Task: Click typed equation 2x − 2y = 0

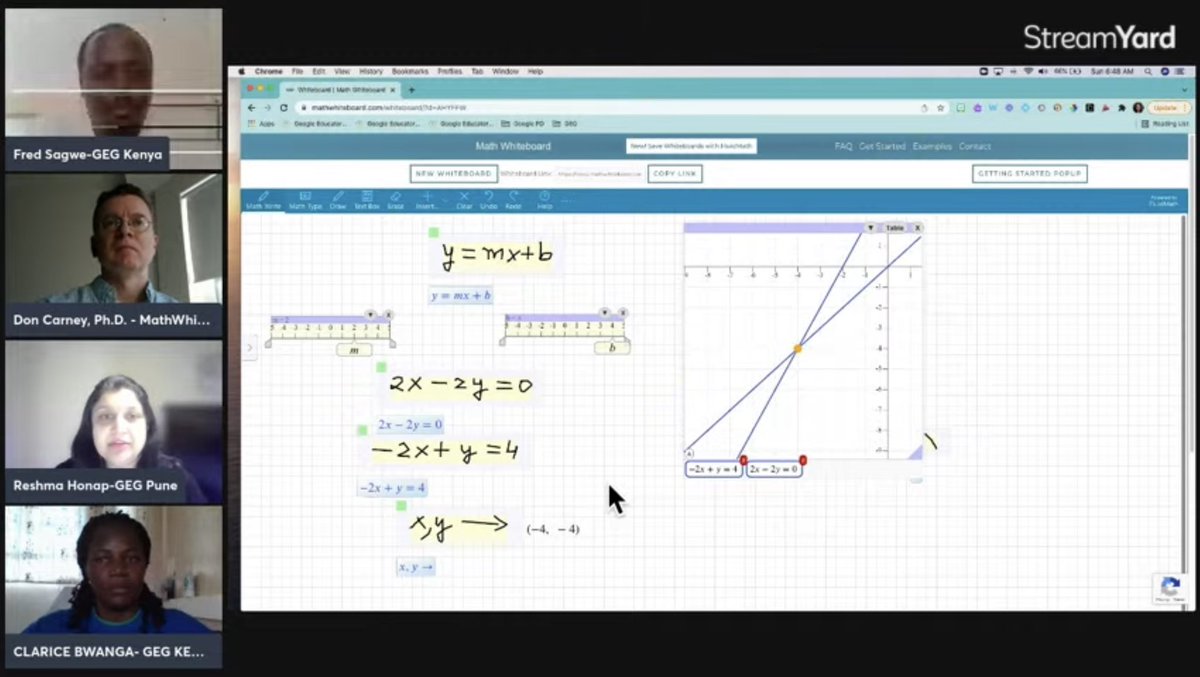Action: tap(410, 425)
